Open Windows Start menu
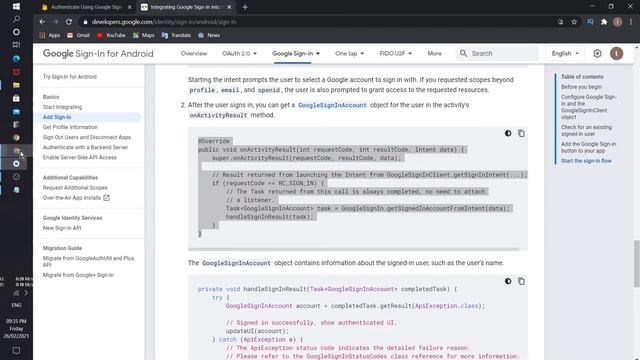Viewport: 640px width, 360px height. (16, 6)
